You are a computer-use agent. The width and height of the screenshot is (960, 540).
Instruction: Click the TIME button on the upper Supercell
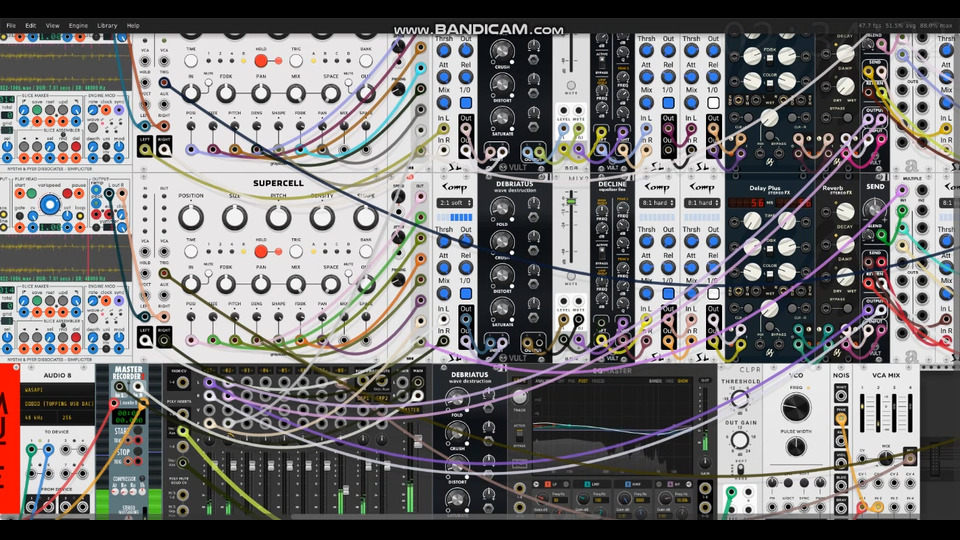191,61
